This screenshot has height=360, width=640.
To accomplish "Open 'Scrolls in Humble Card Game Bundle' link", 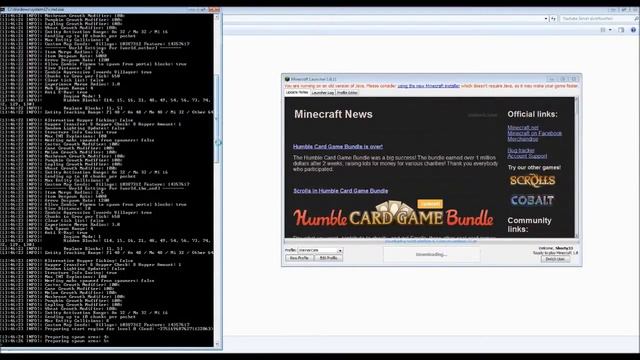I will 340,191.
